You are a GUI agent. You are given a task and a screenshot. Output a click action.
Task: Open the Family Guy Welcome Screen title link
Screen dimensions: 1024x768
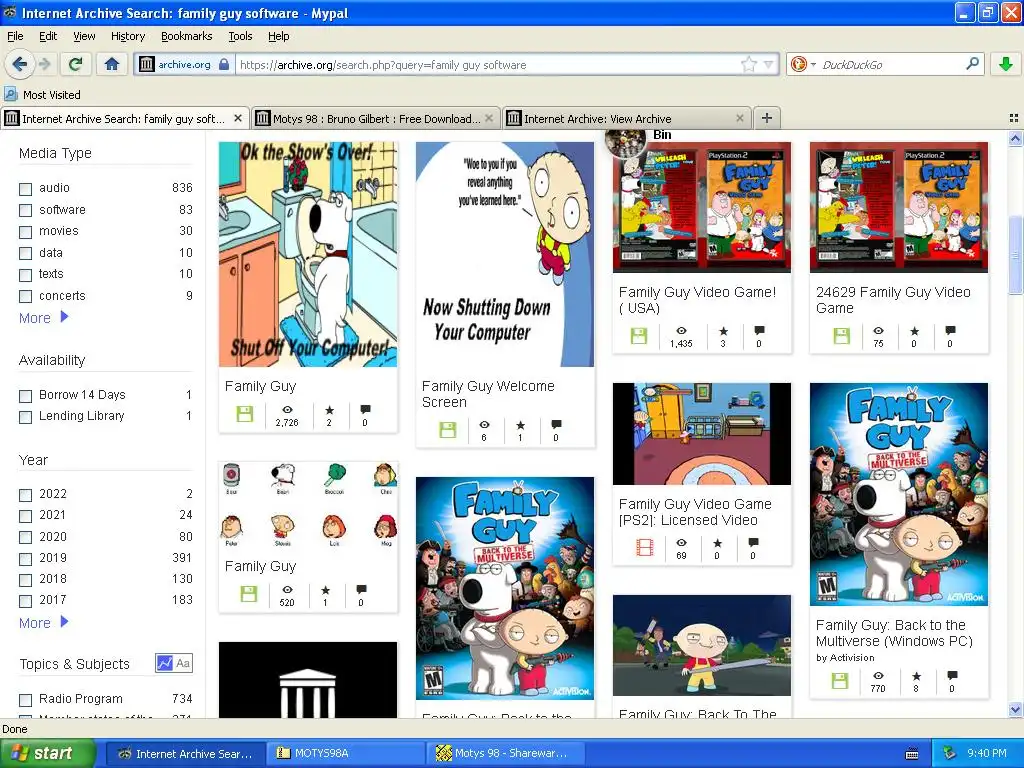pos(488,394)
